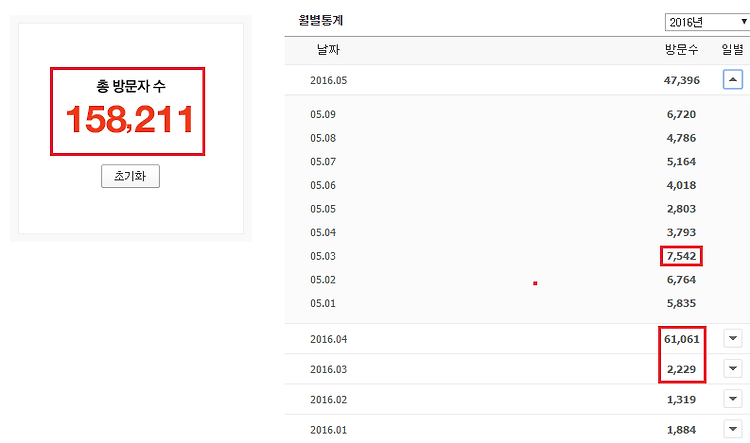Viewport: 750px width, 443px height.
Task: Click the 61,061 monthly visit count
Action: [x=682, y=339]
